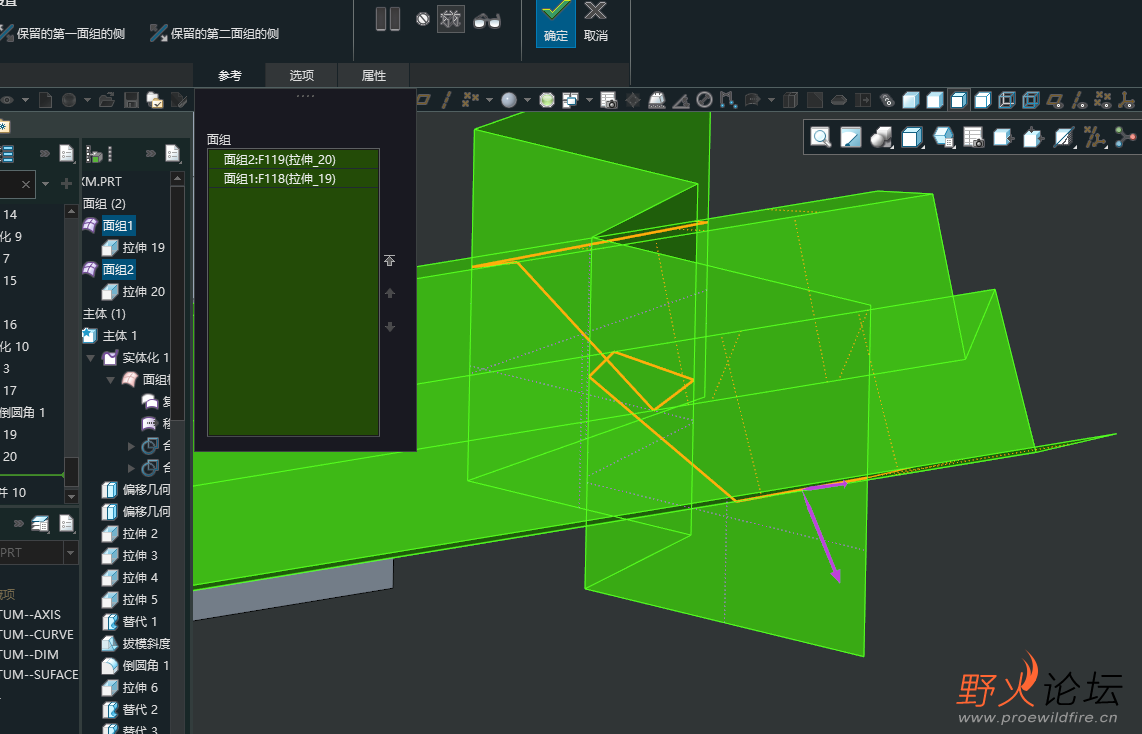Image resolution: width=1142 pixels, height=734 pixels.
Task: Toggle axis display icon in toolbar
Action: (x=446, y=100)
